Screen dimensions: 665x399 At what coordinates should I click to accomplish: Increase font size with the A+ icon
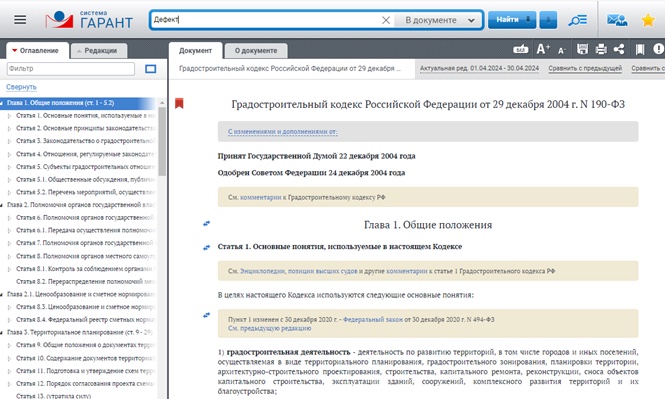[543, 50]
